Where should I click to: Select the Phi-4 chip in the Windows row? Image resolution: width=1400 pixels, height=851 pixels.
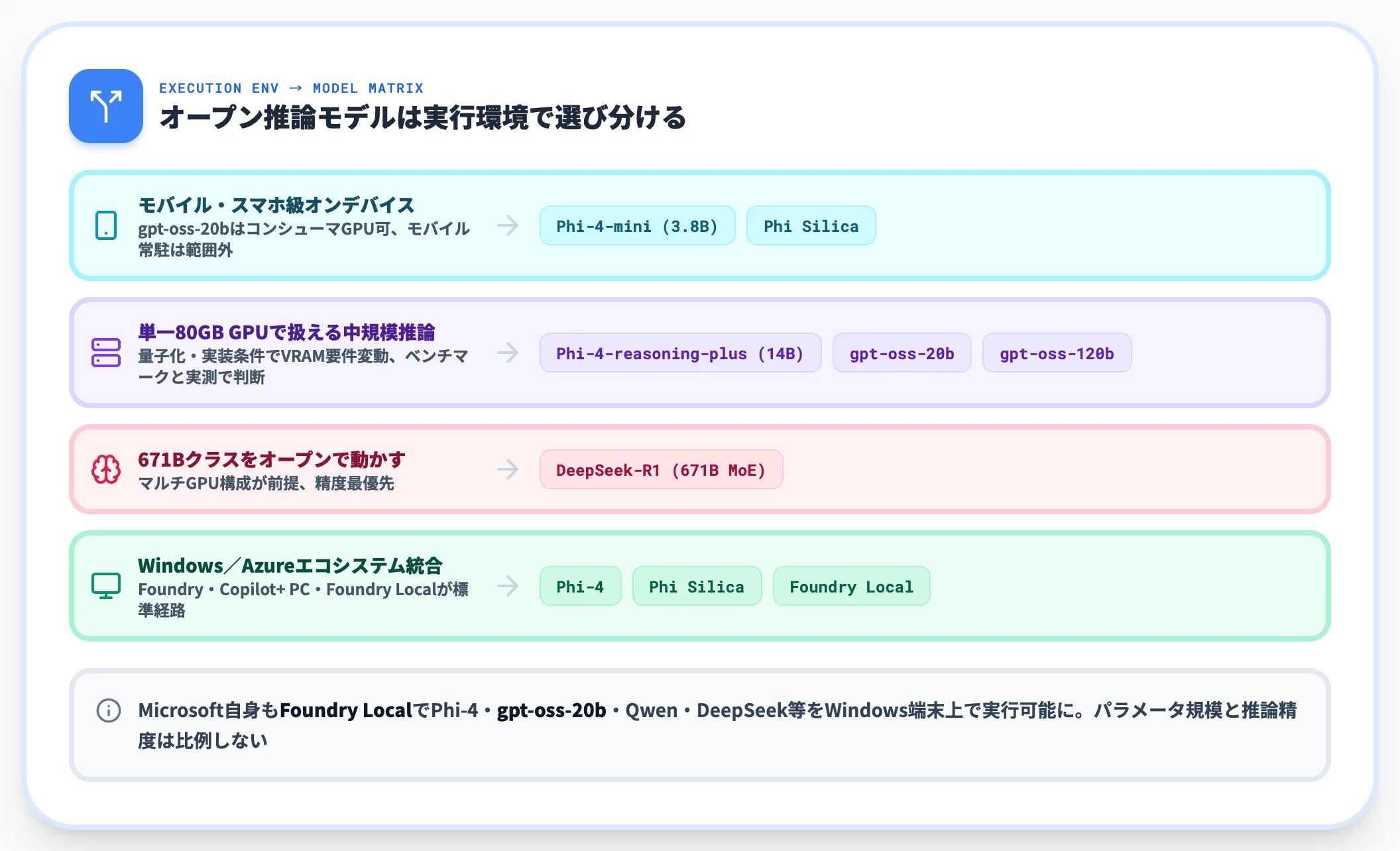pyautogui.click(x=580, y=586)
